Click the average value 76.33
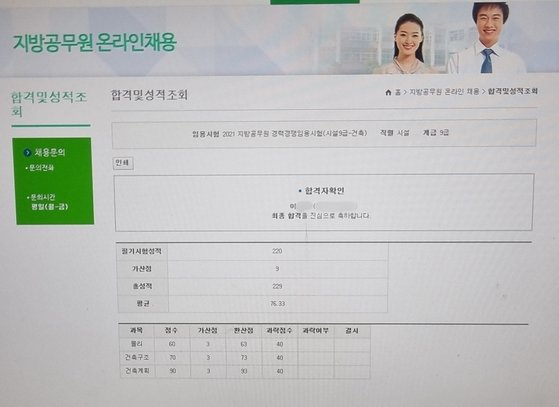Image resolution: width=559 pixels, height=407 pixels. pyautogui.click(x=278, y=304)
